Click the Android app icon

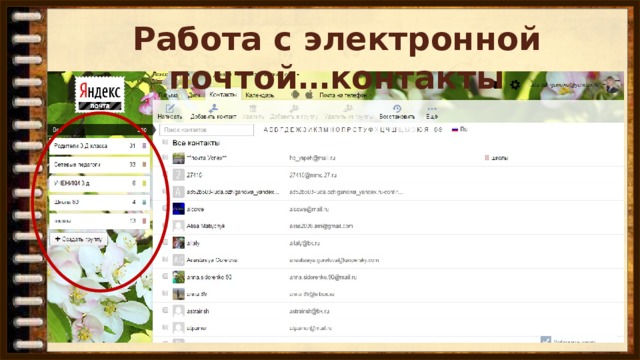click(x=296, y=95)
